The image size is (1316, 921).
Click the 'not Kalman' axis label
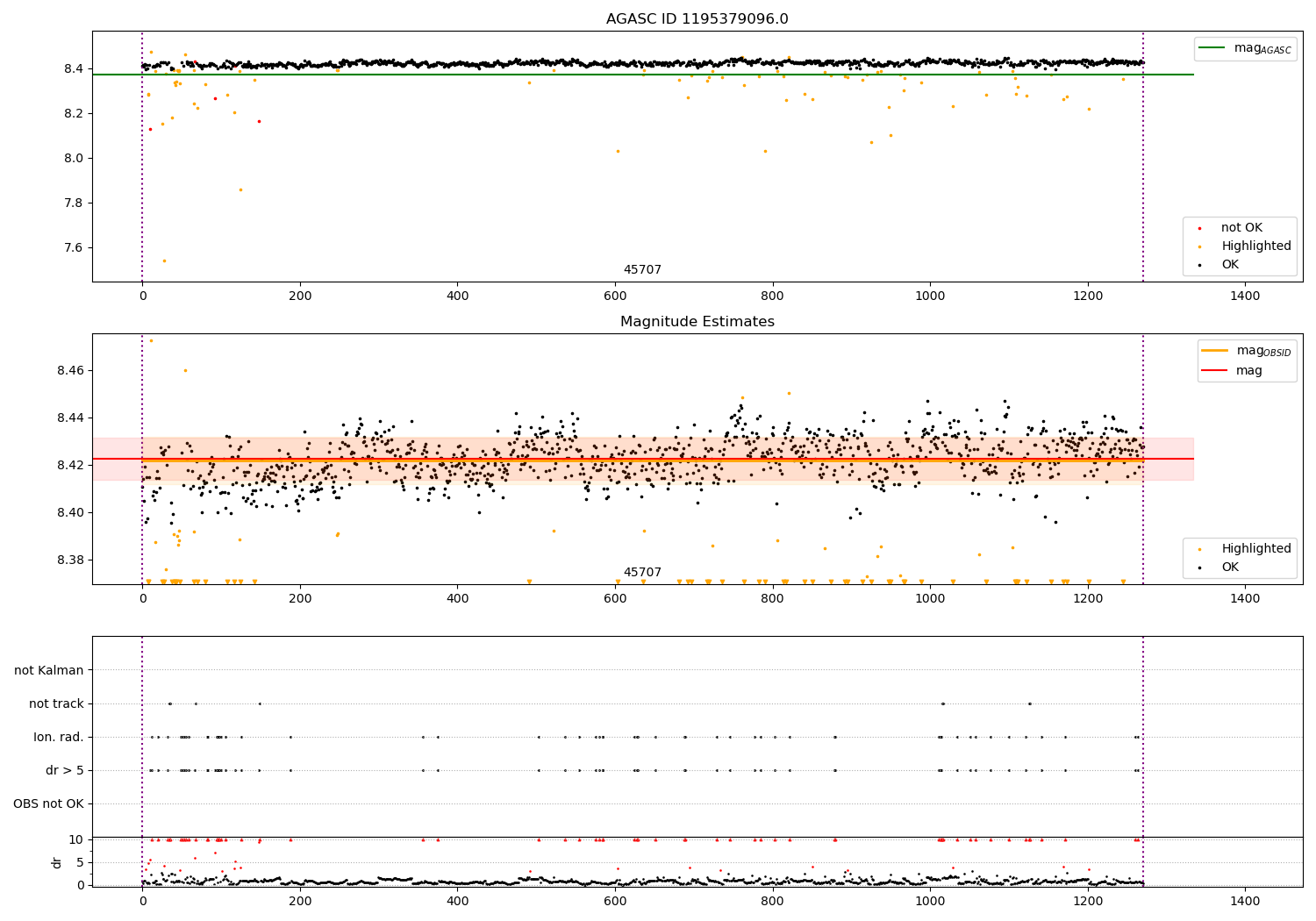click(x=49, y=671)
